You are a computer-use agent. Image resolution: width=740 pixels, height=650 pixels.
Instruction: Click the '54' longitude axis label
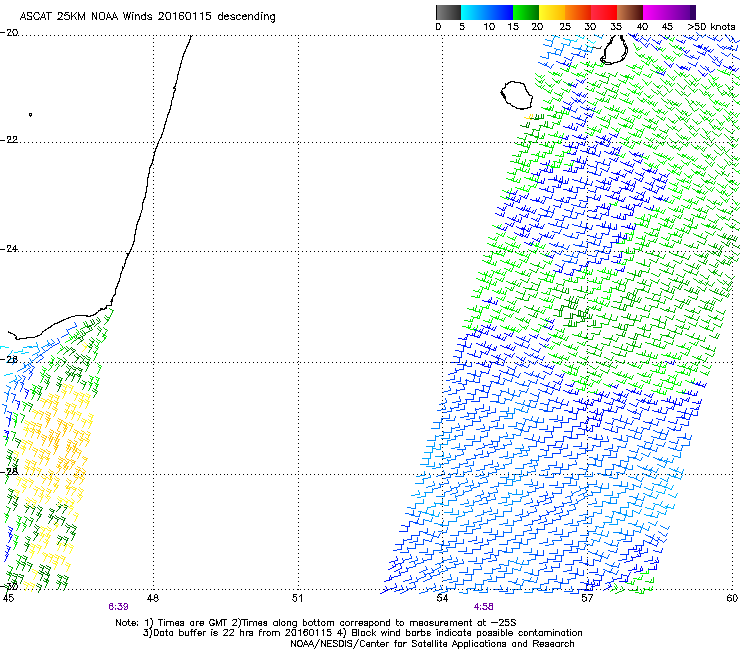[442, 598]
